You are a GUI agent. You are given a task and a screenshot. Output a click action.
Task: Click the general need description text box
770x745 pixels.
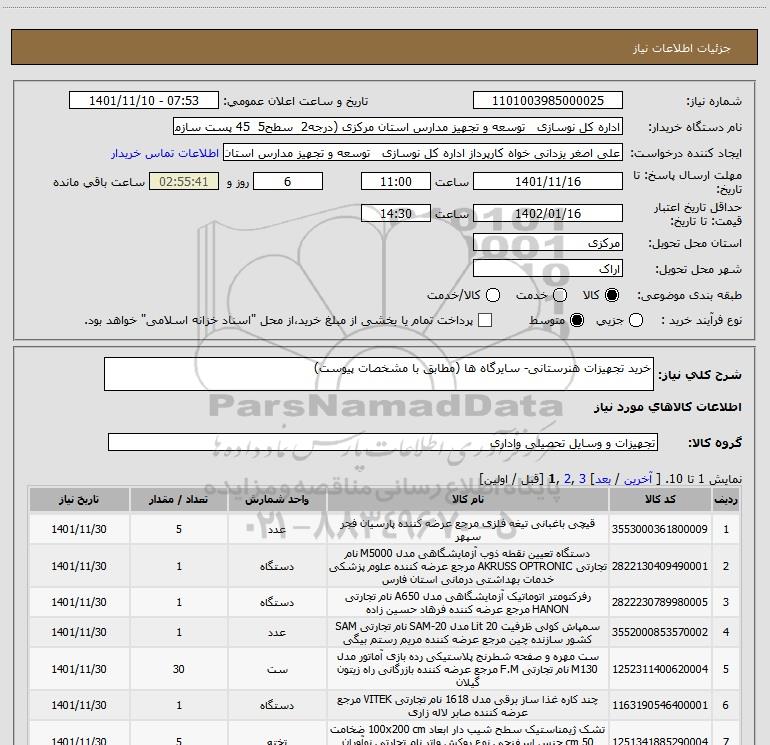coord(379,374)
